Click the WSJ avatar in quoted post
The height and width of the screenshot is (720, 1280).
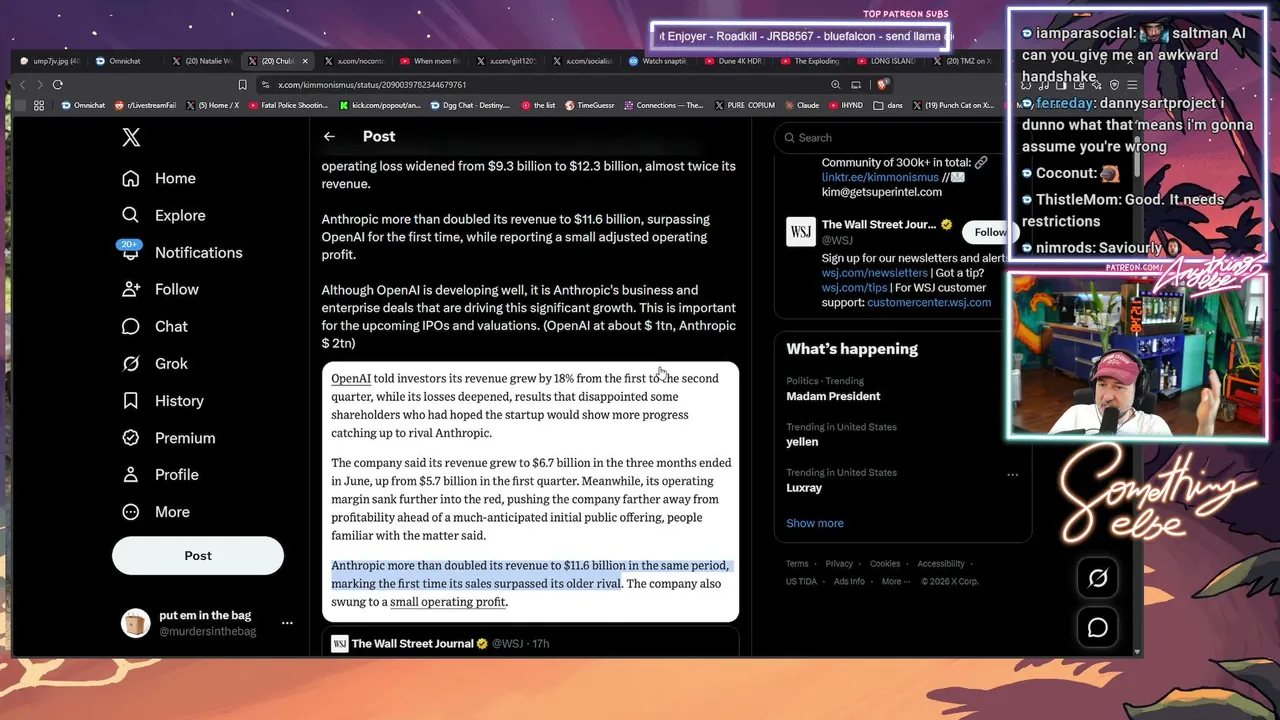(x=340, y=644)
